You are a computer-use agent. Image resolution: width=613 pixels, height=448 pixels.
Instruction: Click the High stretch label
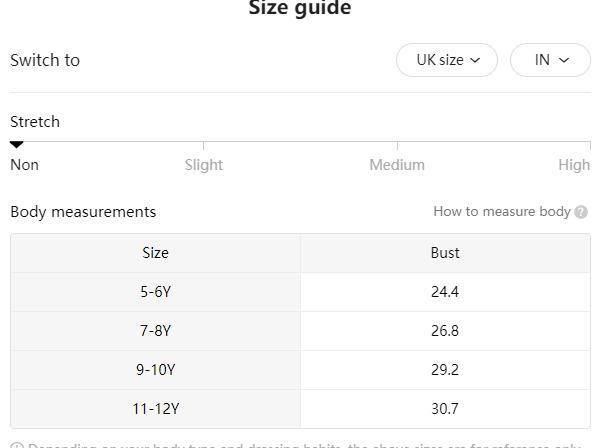click(x=574, y=165)
